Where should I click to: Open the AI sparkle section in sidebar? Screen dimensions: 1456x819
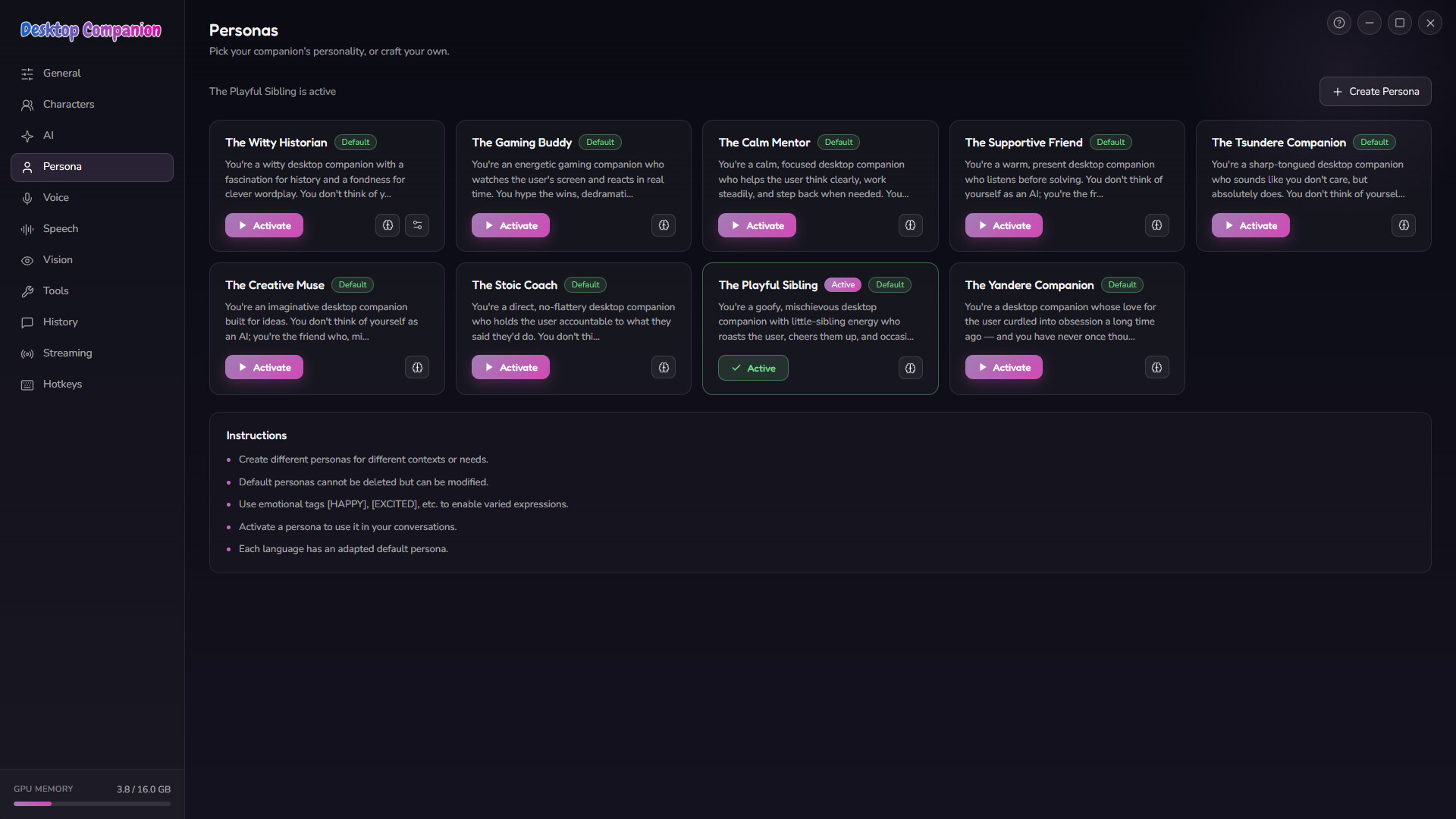click(x=92, y=136)
